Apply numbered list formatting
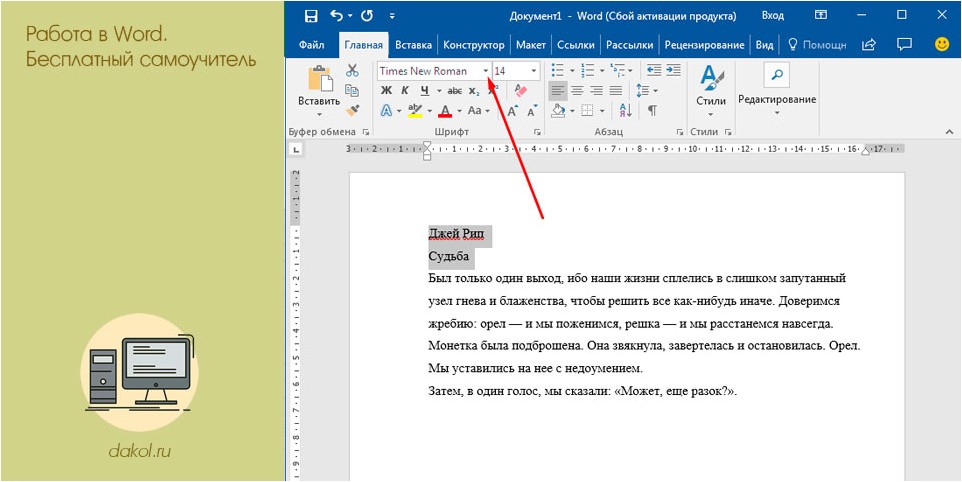Screen dimensions: 962x482 click(587, 71)
